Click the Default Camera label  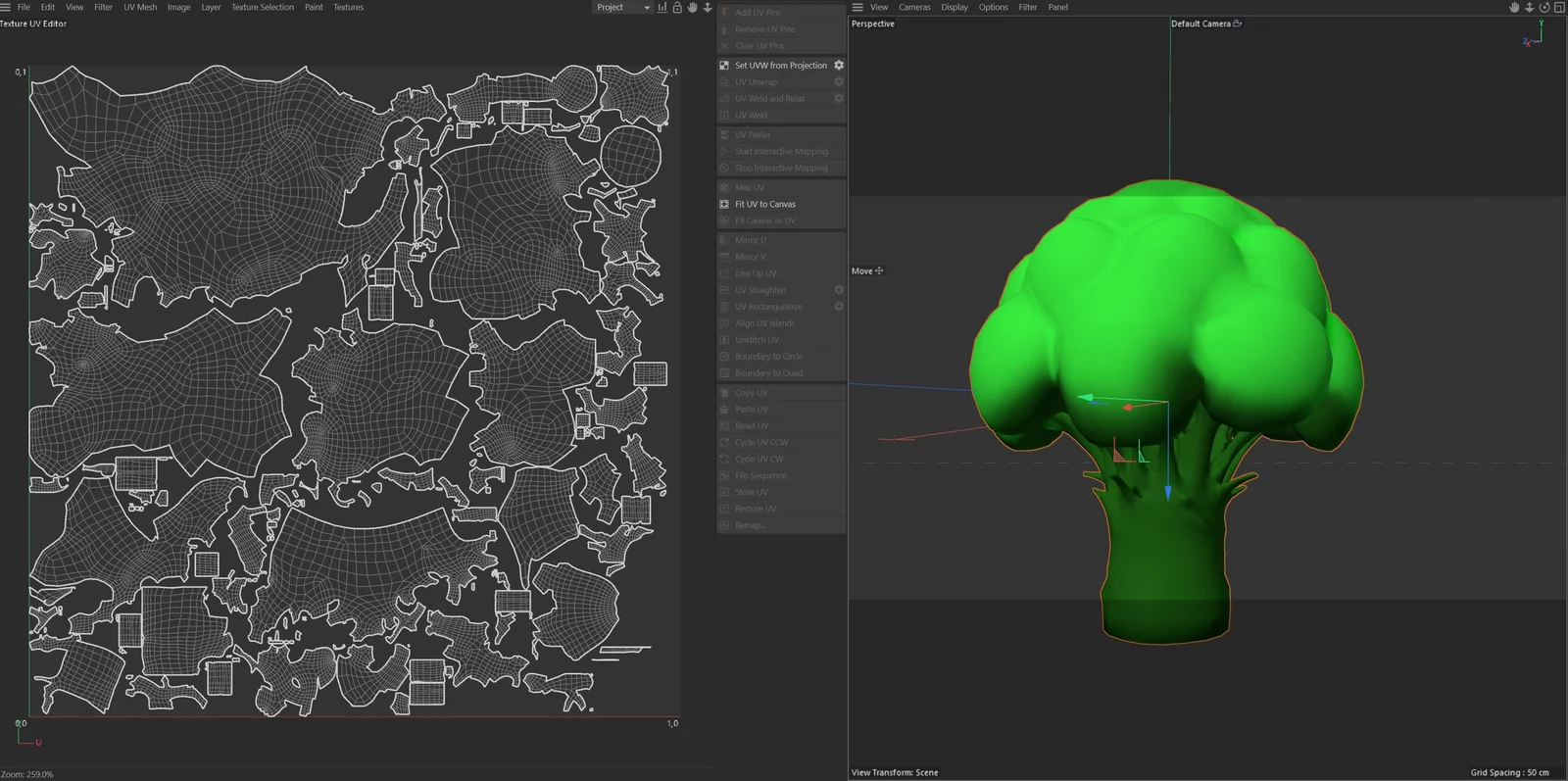pyautogui.click(x=1200, y=24)
